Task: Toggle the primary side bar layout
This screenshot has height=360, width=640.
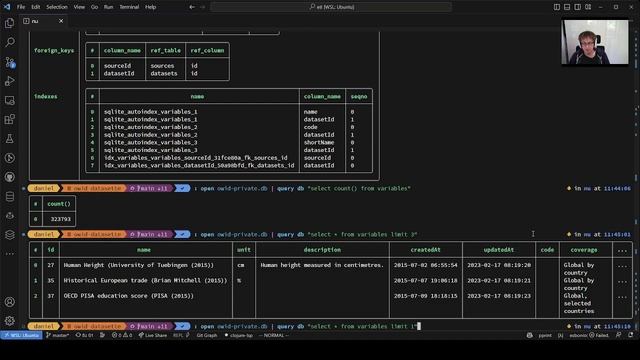Action: (x=557, y=7)
